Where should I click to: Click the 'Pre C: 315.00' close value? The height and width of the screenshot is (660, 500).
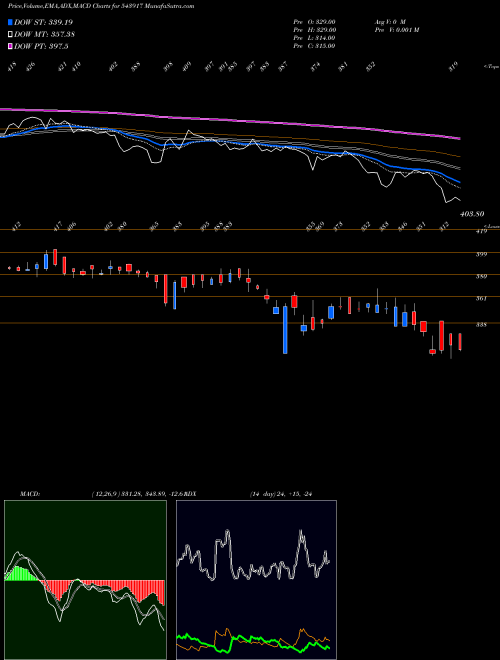(314, 46)
